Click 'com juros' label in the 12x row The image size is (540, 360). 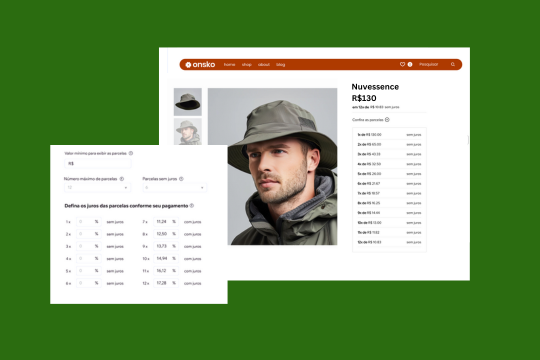(x=193, y=284)
